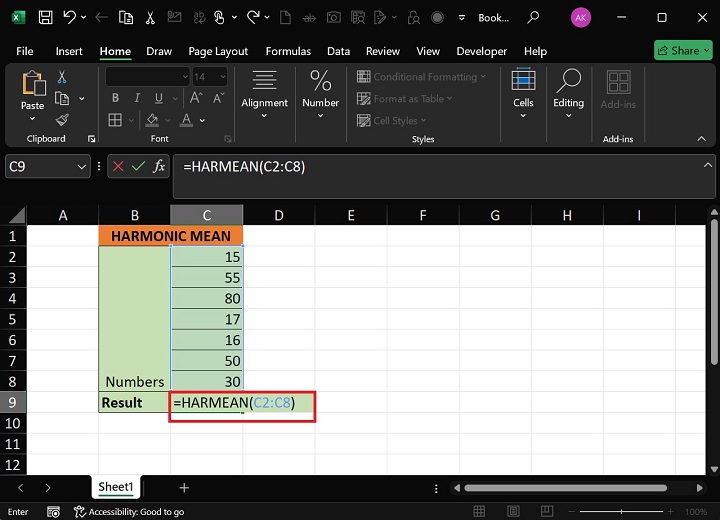720x520 pixels.
Task: Click the Cut scissors icon in title bar
Action: (x=150, y=17)
